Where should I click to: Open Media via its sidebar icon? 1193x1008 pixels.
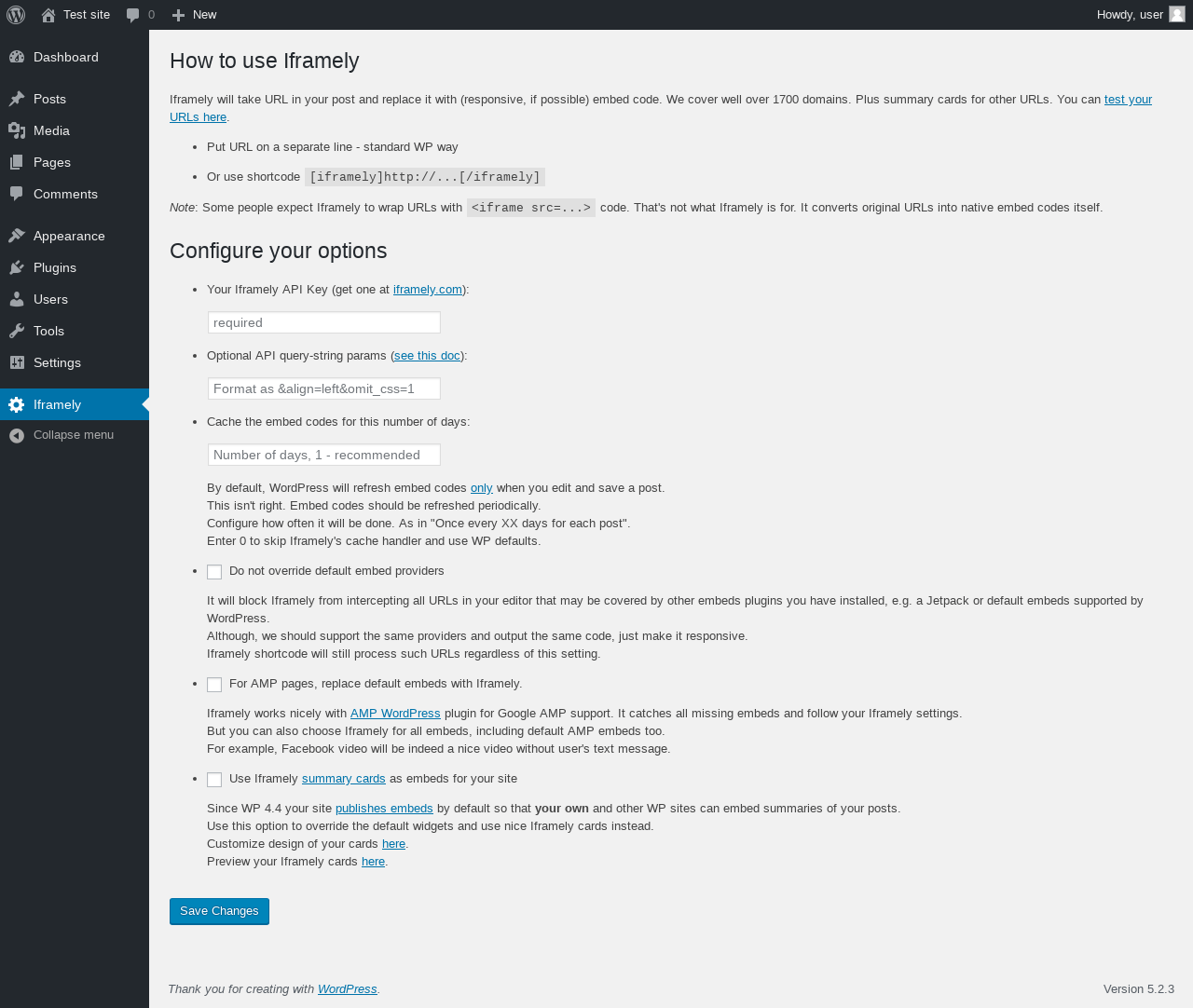pos(17,130)
